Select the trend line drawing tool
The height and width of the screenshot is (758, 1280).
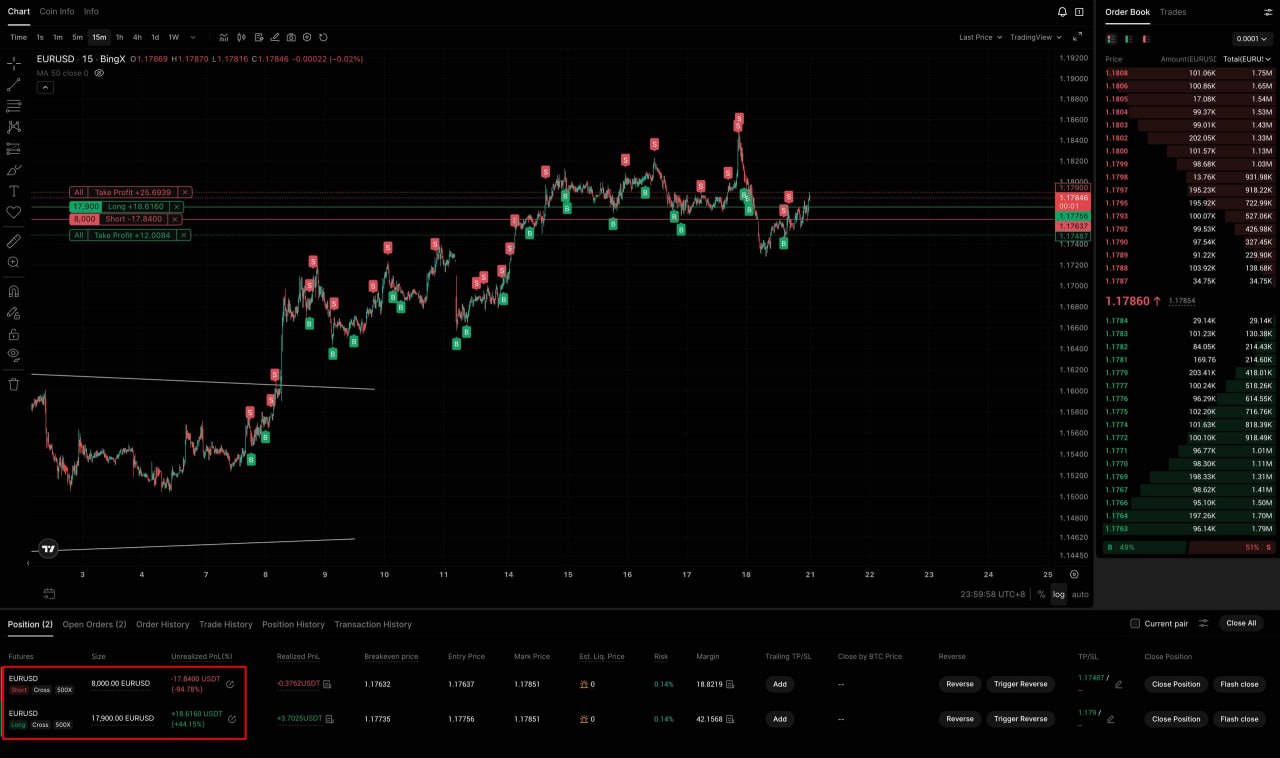[14, 84]
